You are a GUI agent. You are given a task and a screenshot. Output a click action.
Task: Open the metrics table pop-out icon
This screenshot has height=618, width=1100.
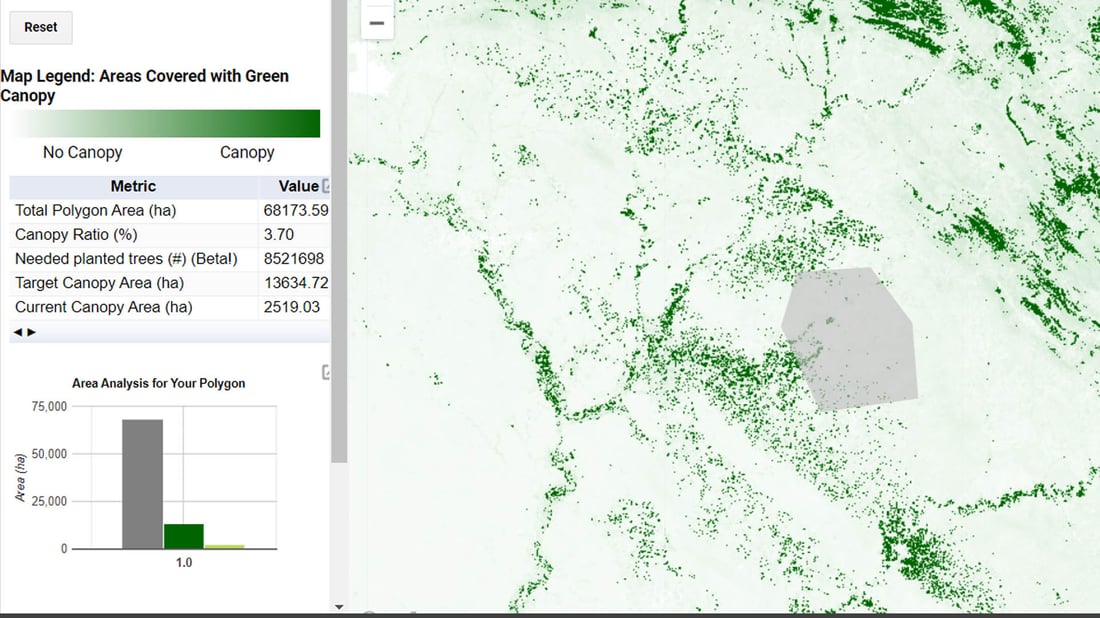point(326,186)
